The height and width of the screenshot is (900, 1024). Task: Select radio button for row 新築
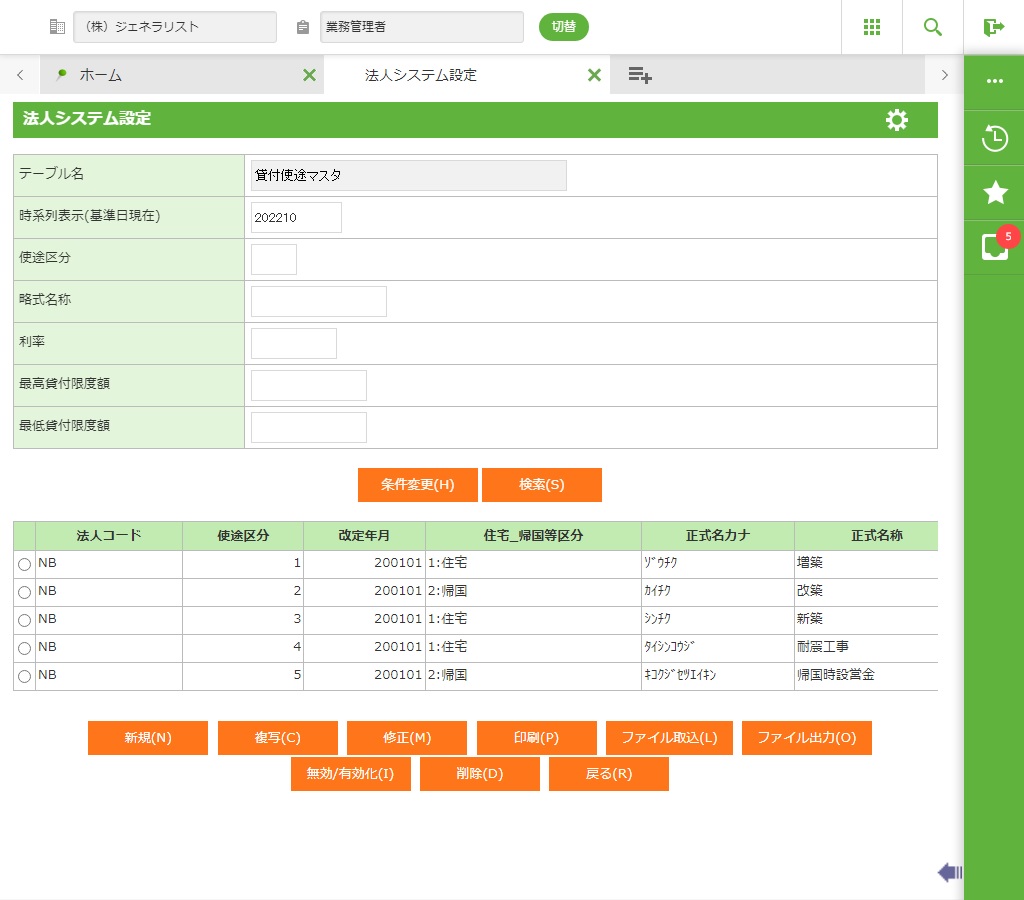click(x=25, y=621)
